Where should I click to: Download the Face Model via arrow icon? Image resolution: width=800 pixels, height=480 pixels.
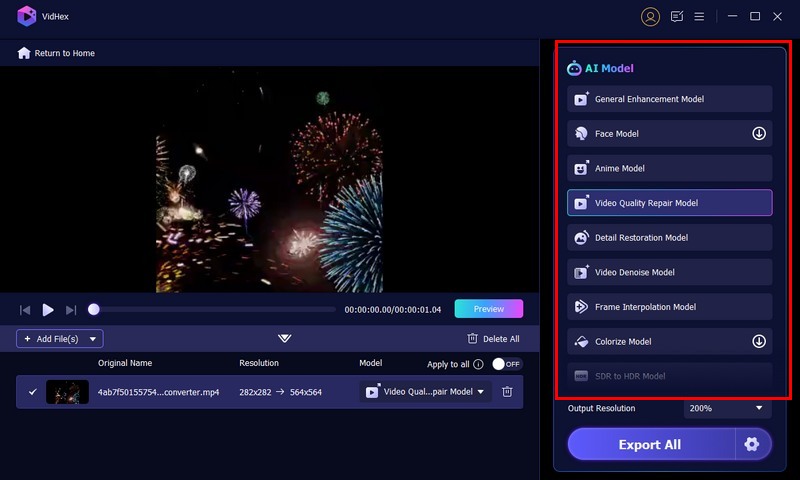(x=759, y=133)
